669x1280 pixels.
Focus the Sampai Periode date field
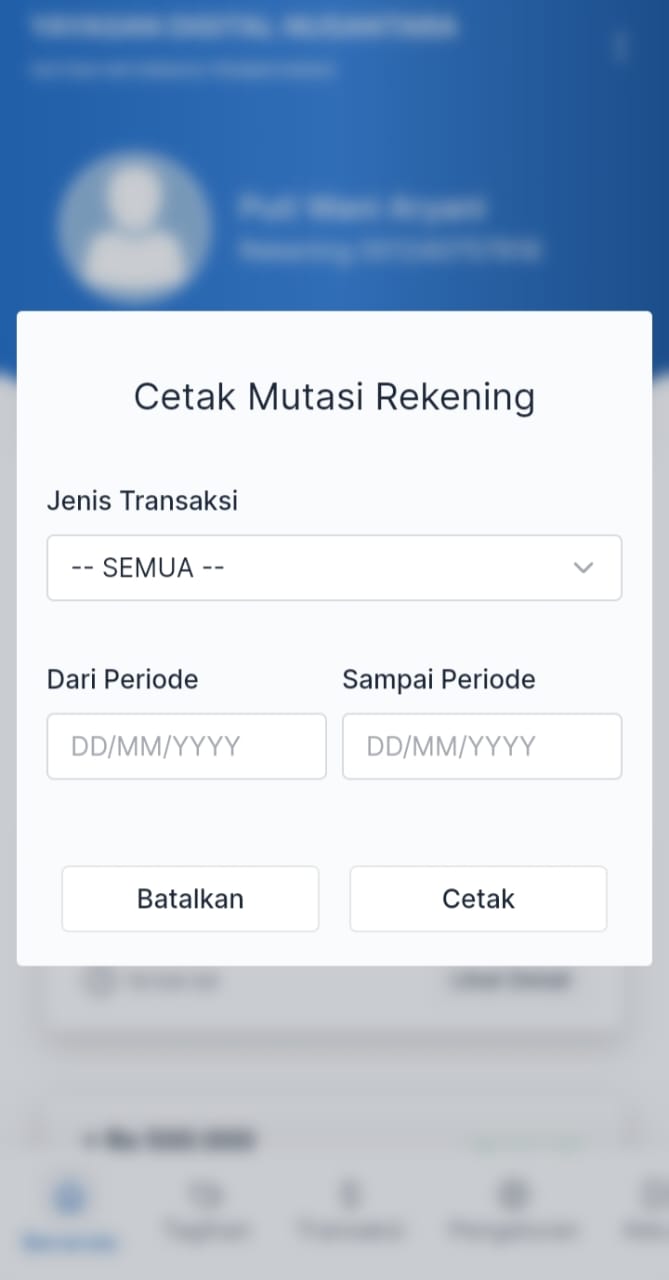(481, 746)
